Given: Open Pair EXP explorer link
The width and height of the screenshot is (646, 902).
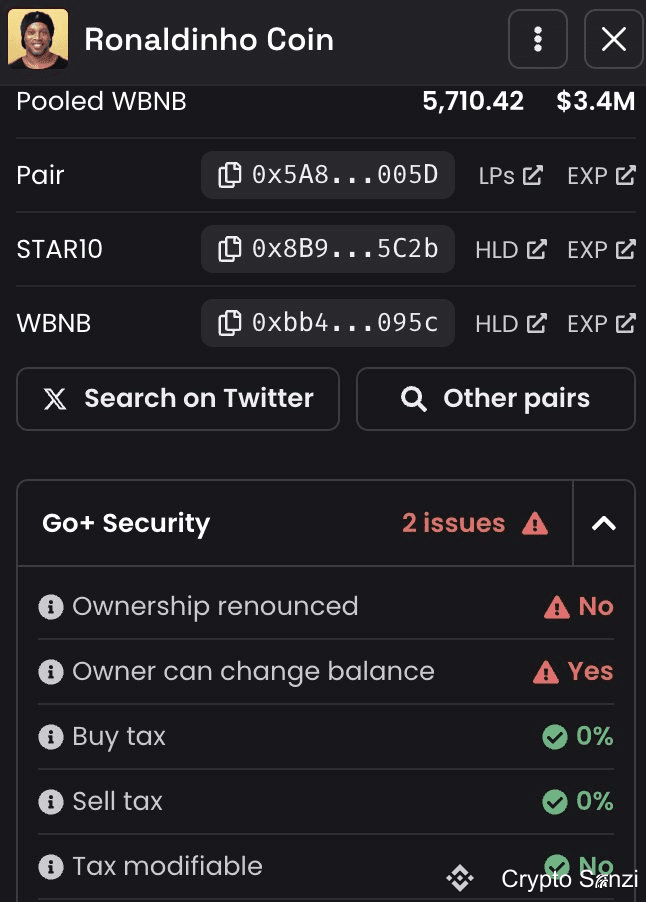Looking at the screenshot, I should click(601, 176).
